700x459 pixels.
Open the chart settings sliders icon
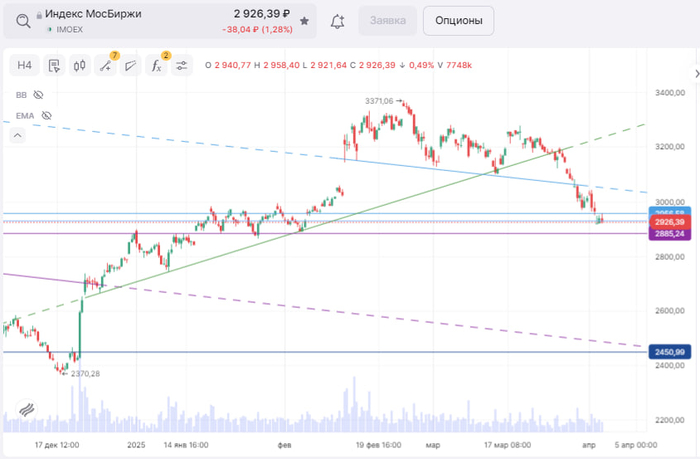coord(182,66)
